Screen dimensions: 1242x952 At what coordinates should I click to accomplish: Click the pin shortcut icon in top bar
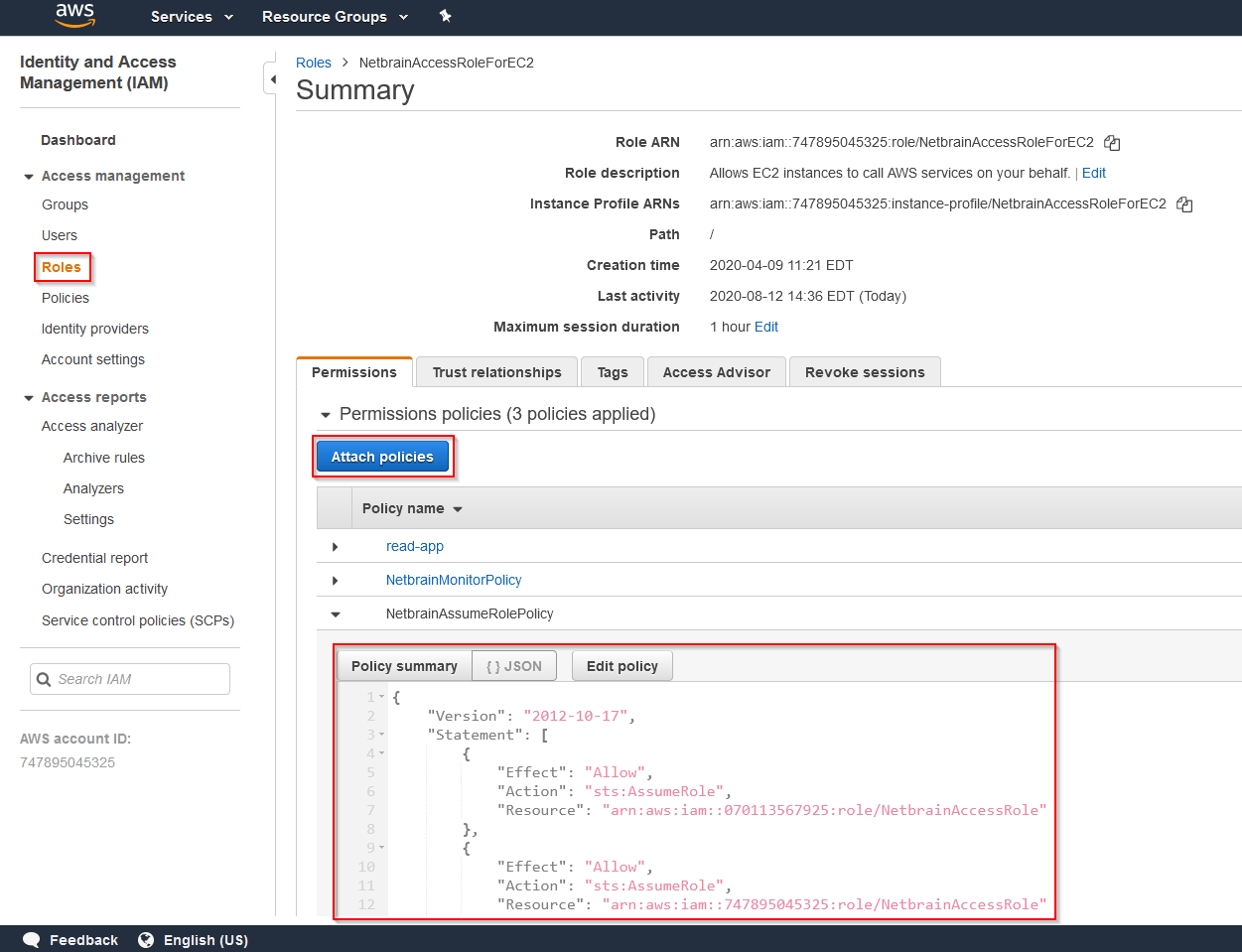tap(445, 16)
